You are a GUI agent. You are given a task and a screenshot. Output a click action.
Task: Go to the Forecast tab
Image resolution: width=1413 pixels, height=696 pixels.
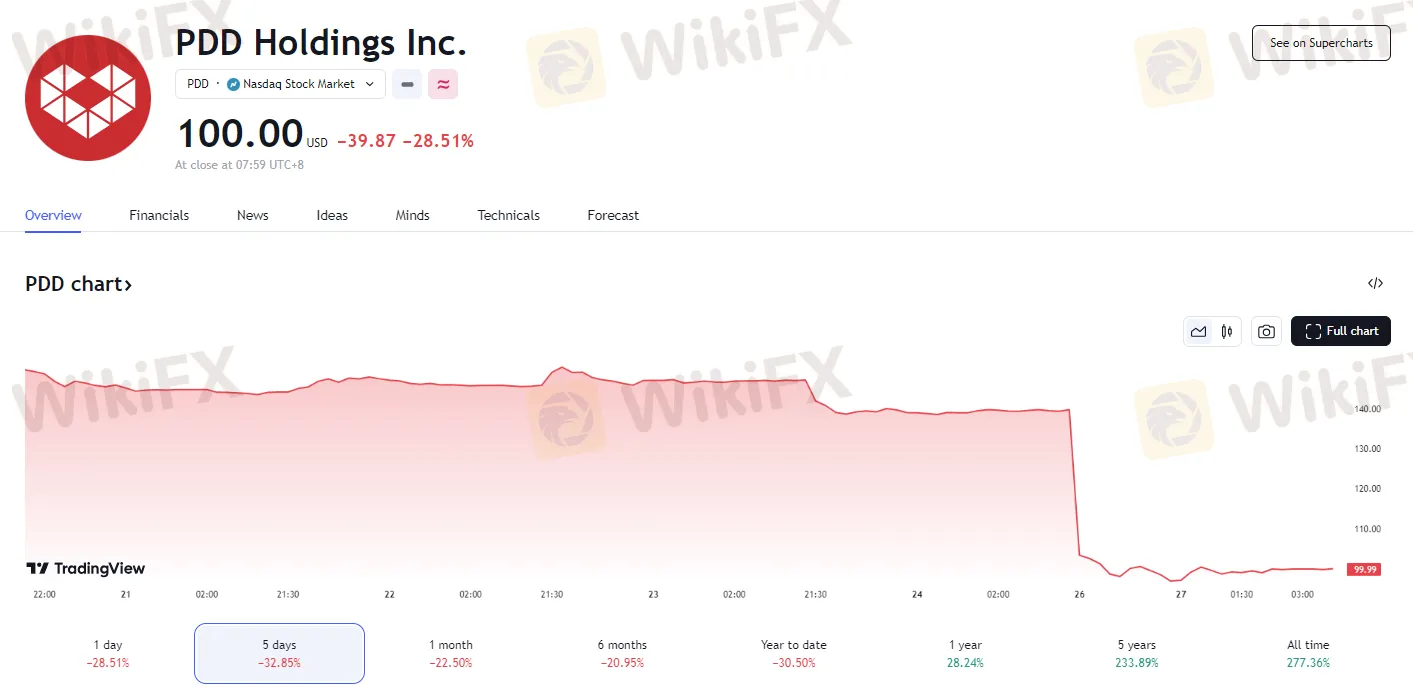(613, 216)
